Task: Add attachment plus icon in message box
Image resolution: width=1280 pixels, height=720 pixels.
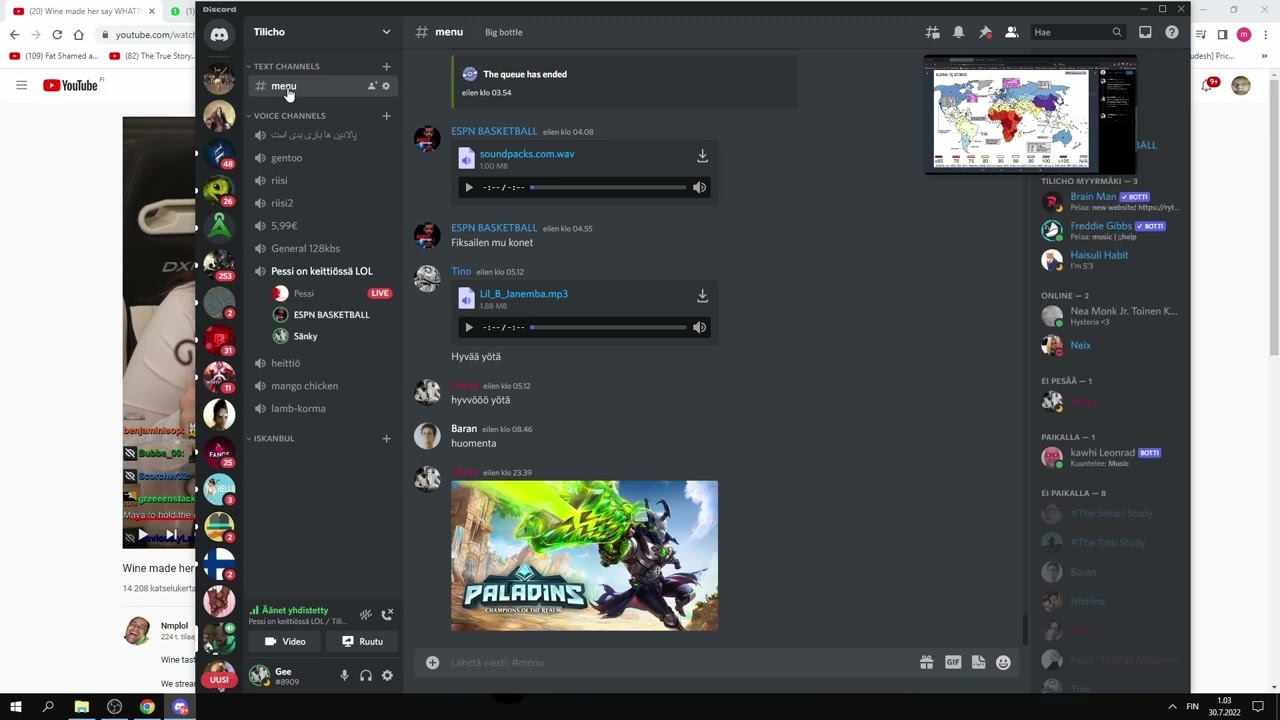Action: pos(432,662)
